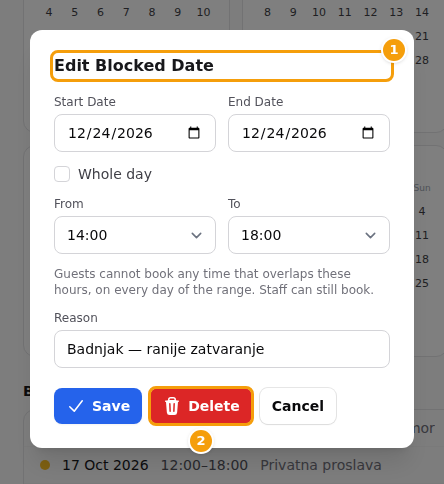Click the checkmark icon on the Save button
The height and width of the screenshot is (484, 444).
(x=76, y=406)
